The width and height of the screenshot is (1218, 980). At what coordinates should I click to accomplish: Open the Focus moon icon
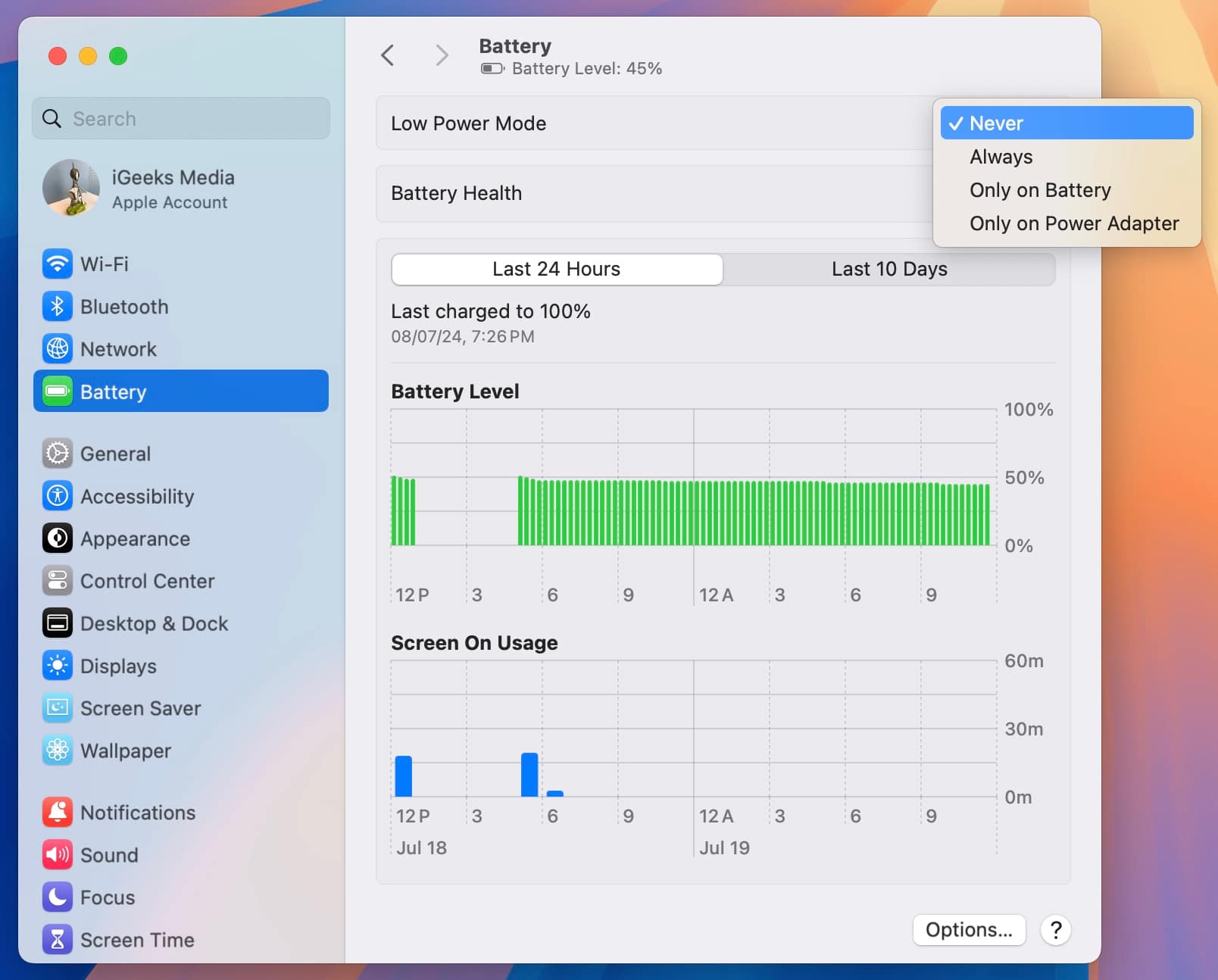click(58, 897)
